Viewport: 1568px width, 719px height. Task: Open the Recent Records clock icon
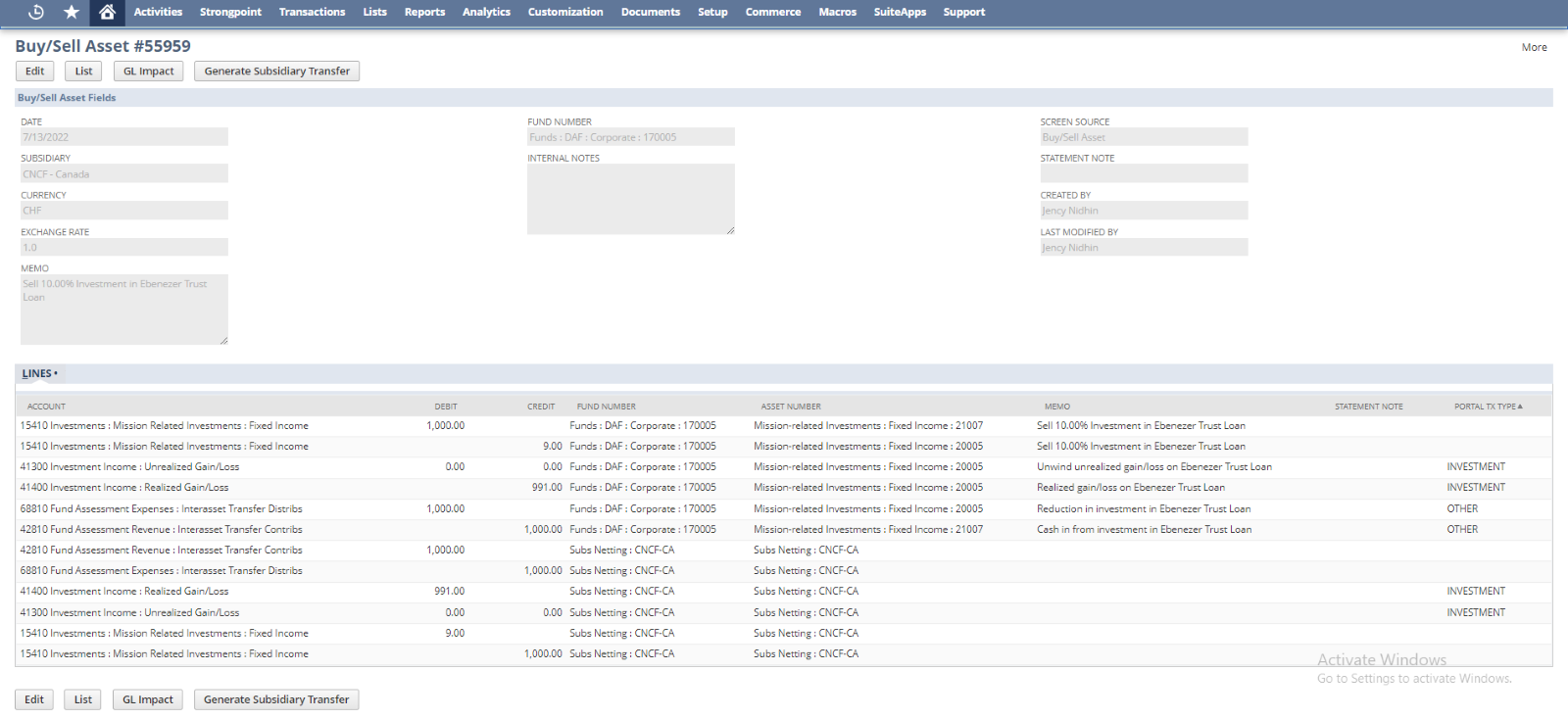coord(36,12)
